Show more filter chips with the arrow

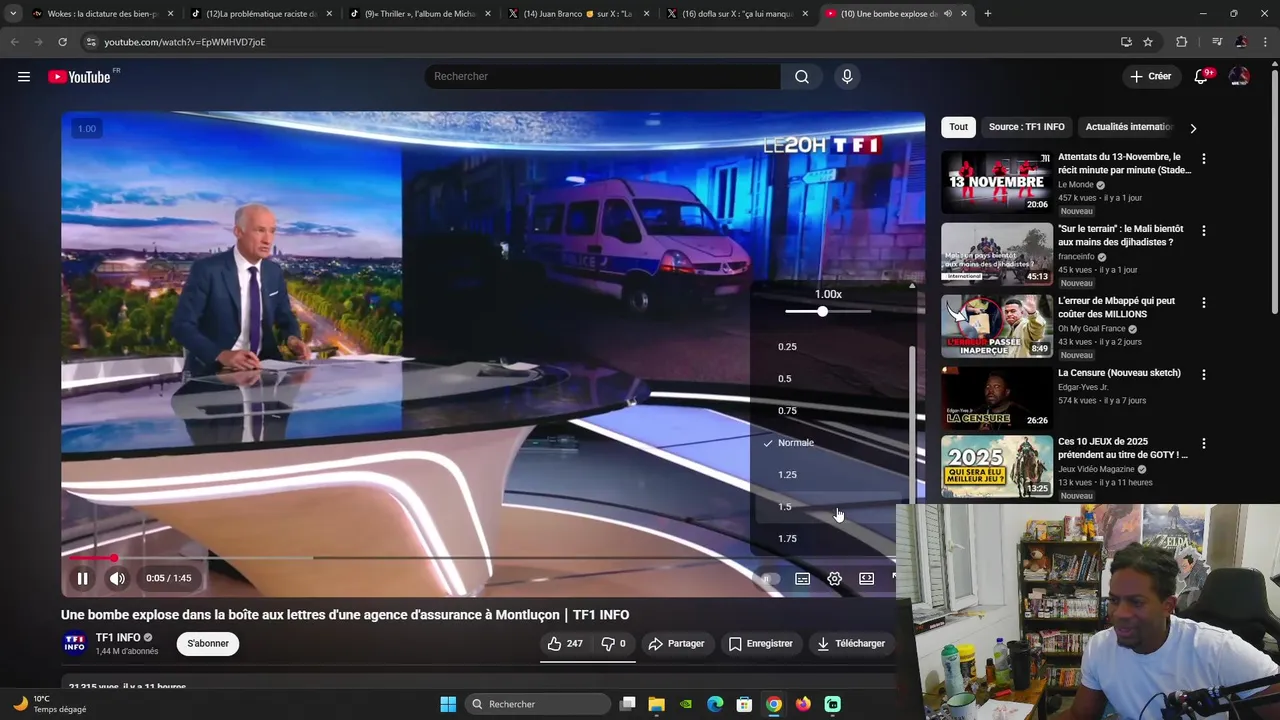click(1193, 128)
